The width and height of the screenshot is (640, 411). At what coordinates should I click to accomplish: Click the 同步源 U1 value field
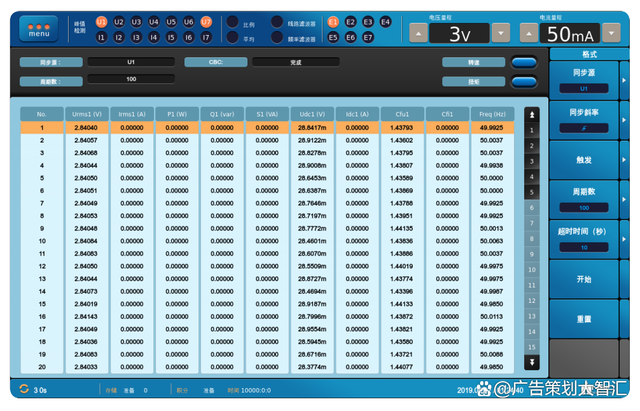click(x=131, y=62)
